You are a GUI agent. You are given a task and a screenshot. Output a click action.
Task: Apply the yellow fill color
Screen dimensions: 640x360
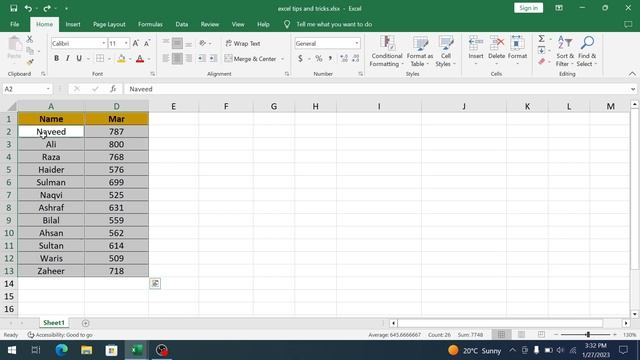(121, 59)
